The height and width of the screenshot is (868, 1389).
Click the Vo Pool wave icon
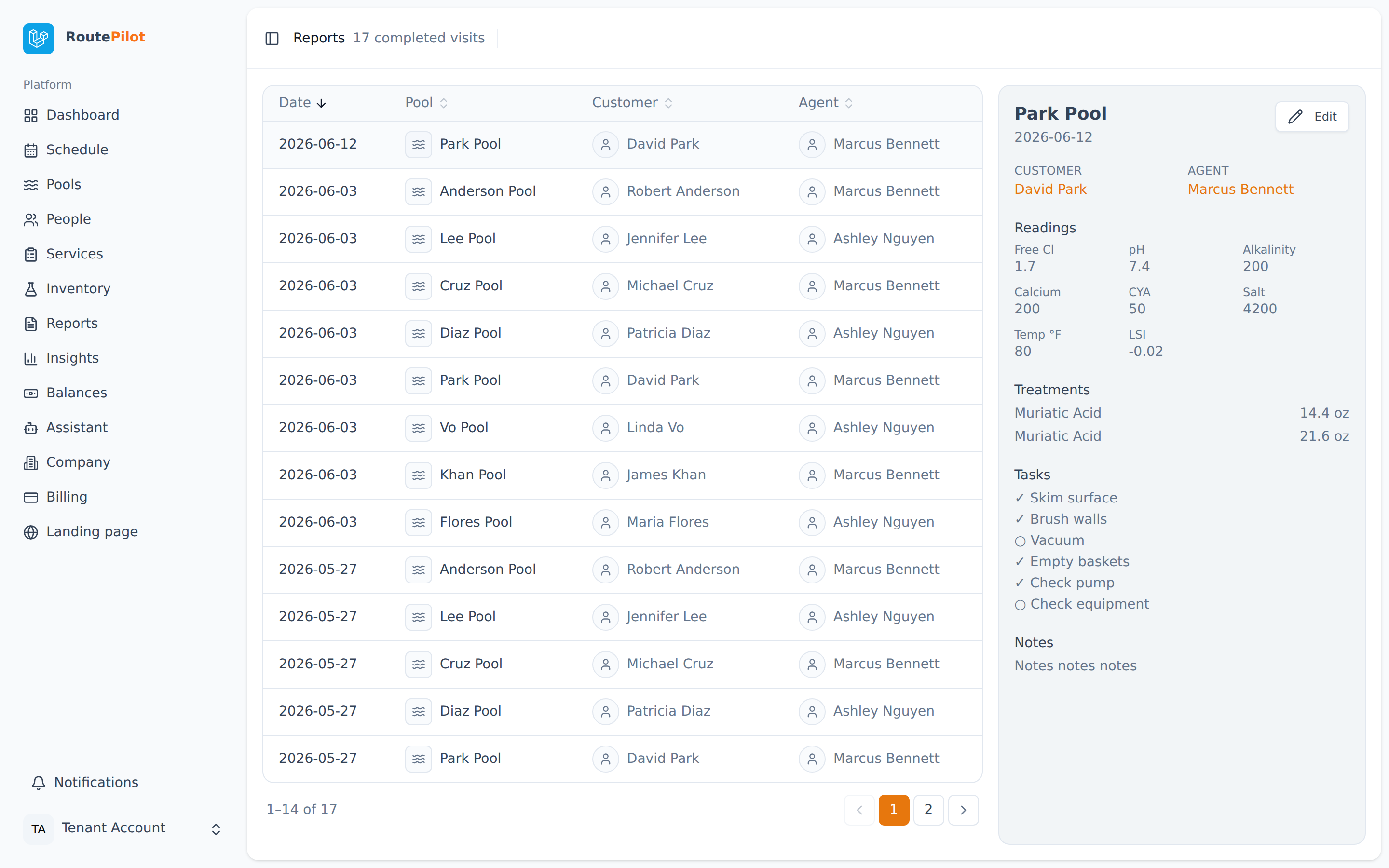click(x=419, y=428)
